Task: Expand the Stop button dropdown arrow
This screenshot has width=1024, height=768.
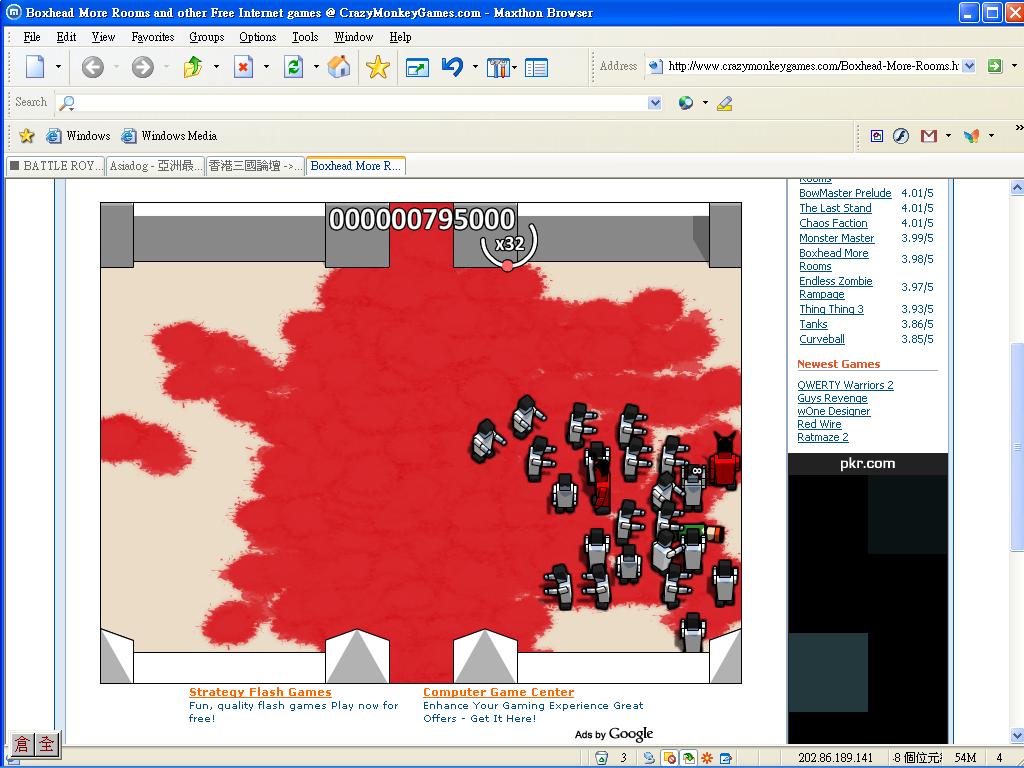Action: (x=266, y=67)
